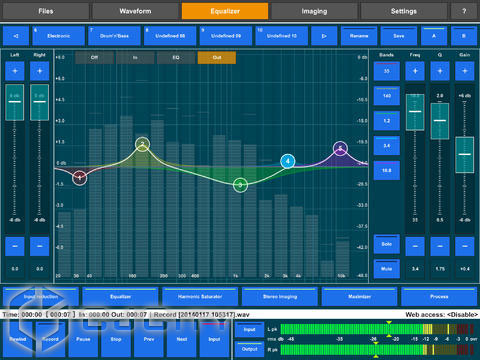Click the Right channel level slider
The width and height of the screenshot is (480, 360).
(x=39, y=102)
